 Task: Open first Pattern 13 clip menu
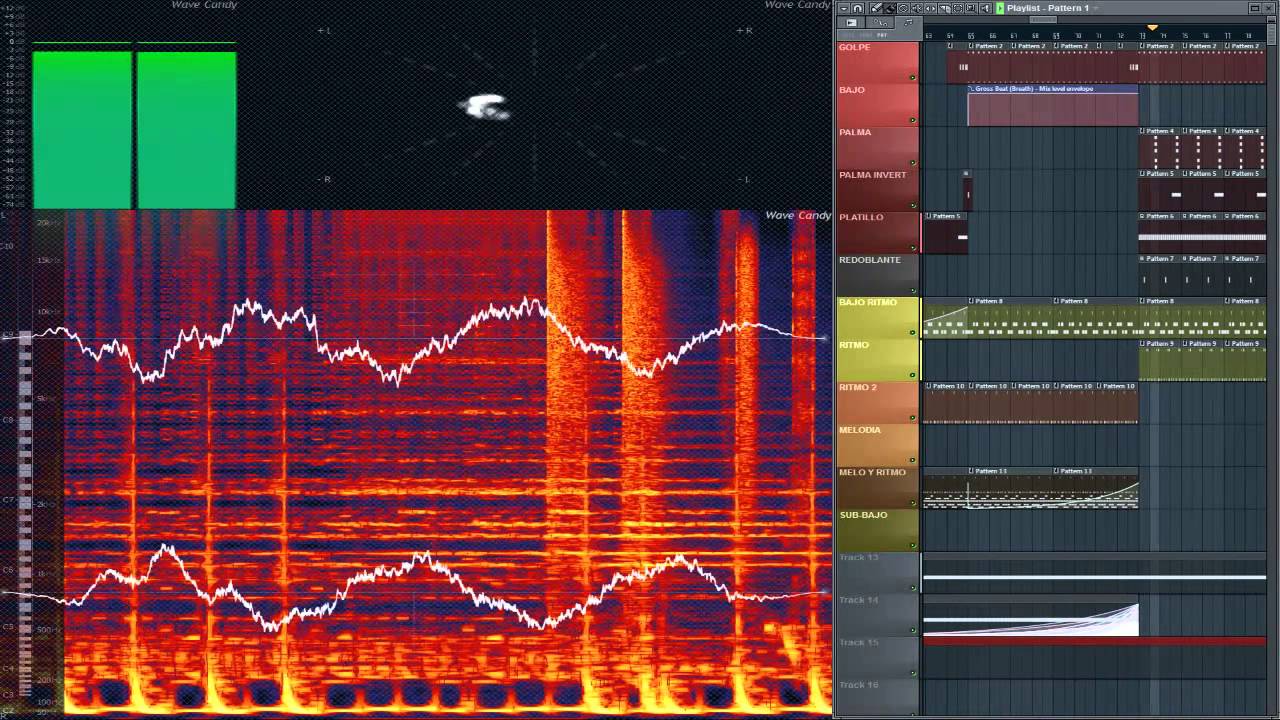pos(971,471)
